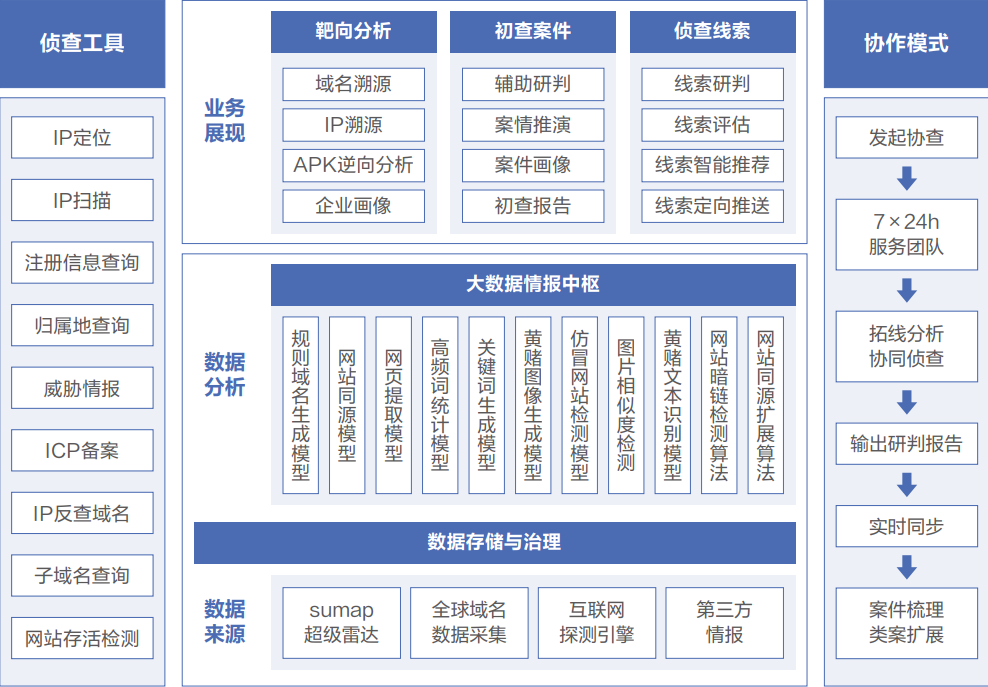Select the 靶向分析 header tab
Image resolution: width=988 pixels, height=687 pixels.
353,31
